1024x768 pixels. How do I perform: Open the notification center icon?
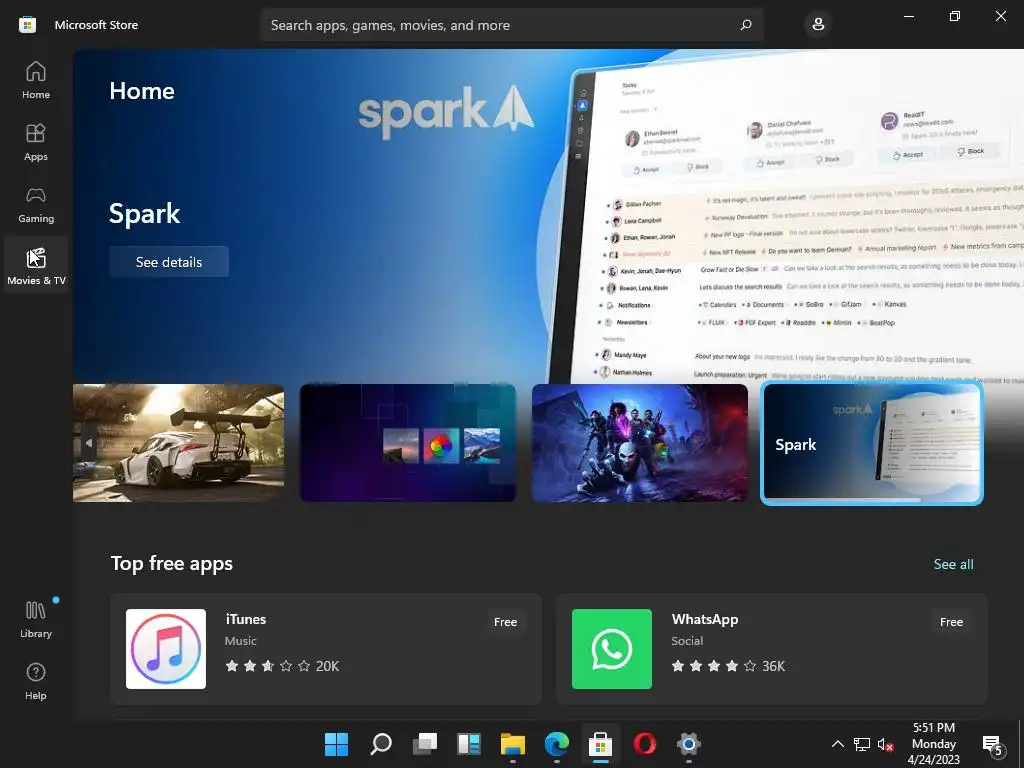(993, 744)
